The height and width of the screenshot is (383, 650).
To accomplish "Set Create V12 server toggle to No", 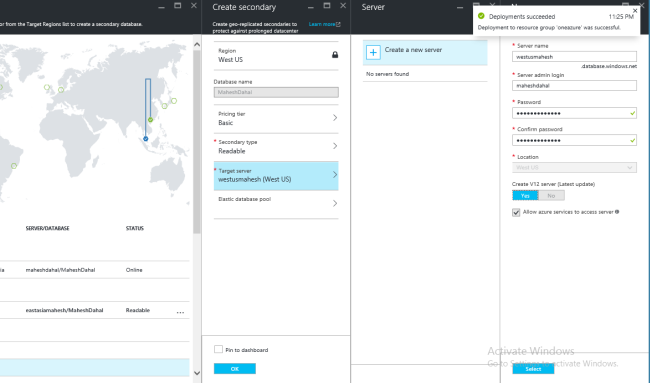I will (x=551, y=195).
